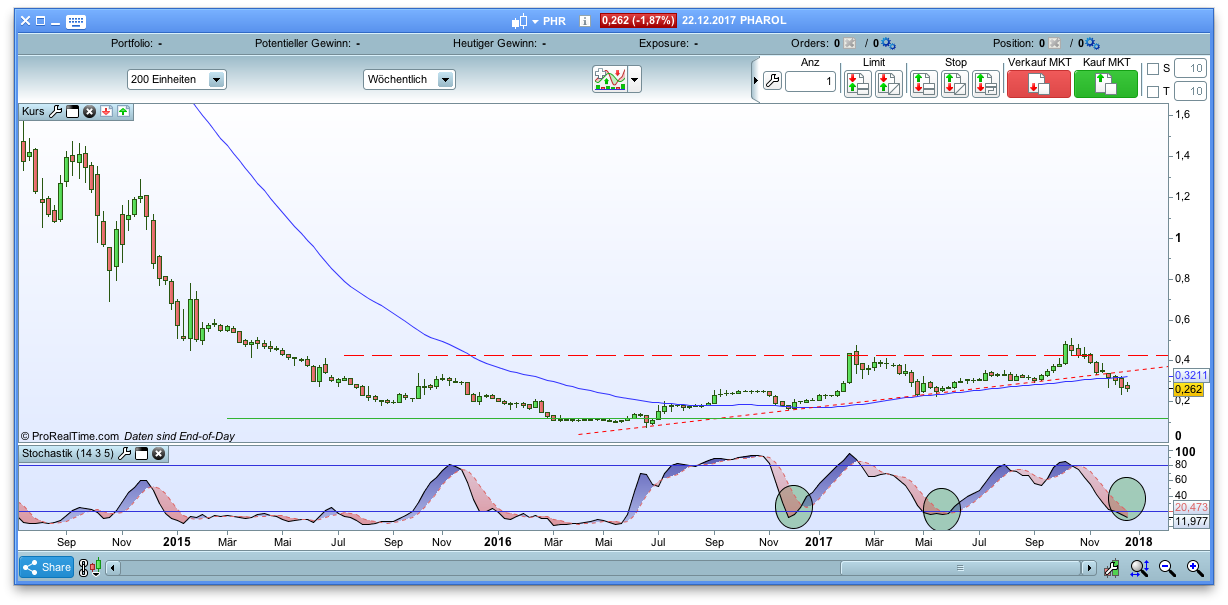Click the horizontal chart scrollbar thumb
Viewport: 1228px width, 605px height.
tap(960, 568)
